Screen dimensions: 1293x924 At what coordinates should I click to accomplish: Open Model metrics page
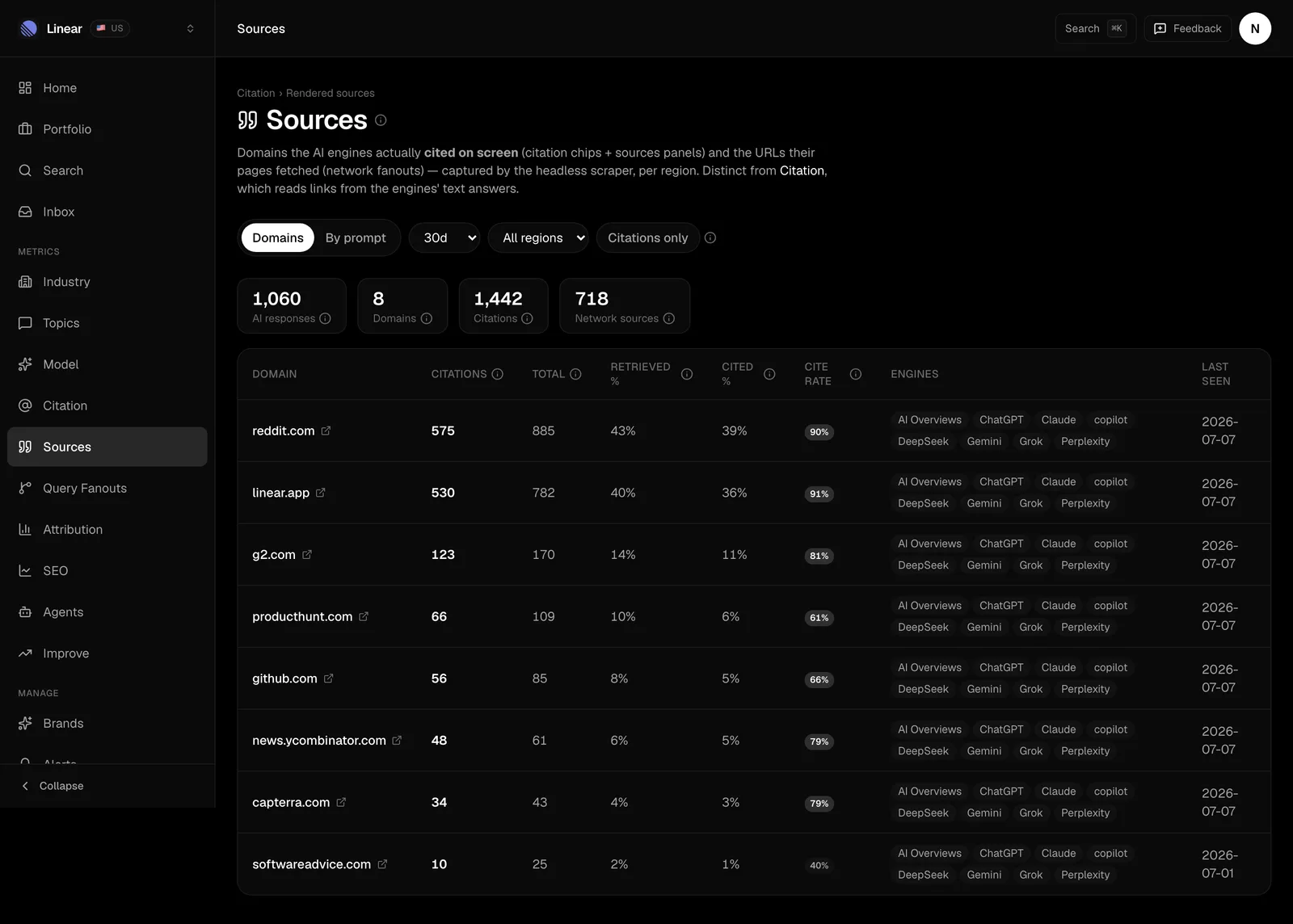click(x=107, y=364)
